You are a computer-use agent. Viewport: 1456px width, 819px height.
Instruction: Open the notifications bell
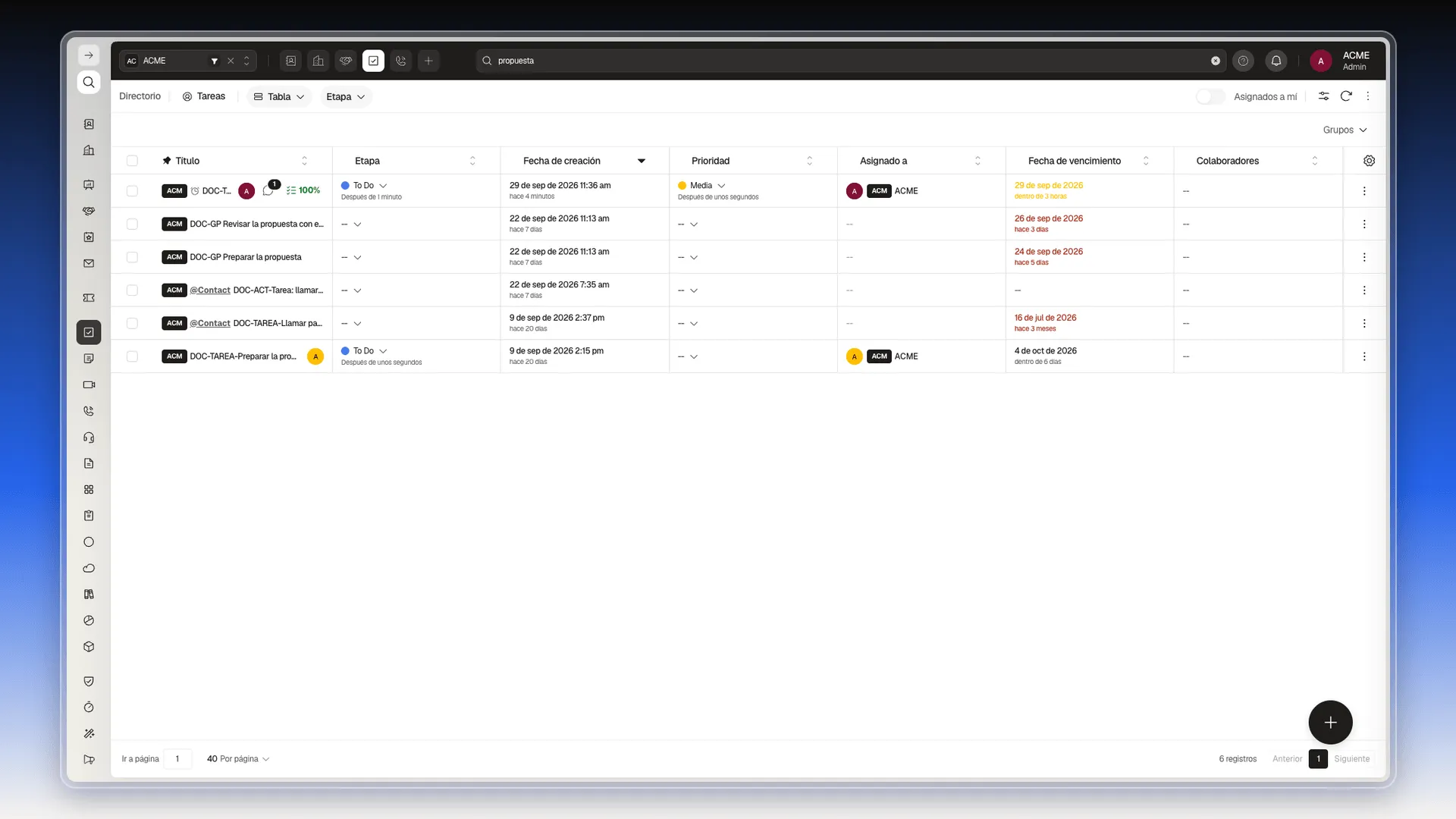click(x=1276, y=61)
